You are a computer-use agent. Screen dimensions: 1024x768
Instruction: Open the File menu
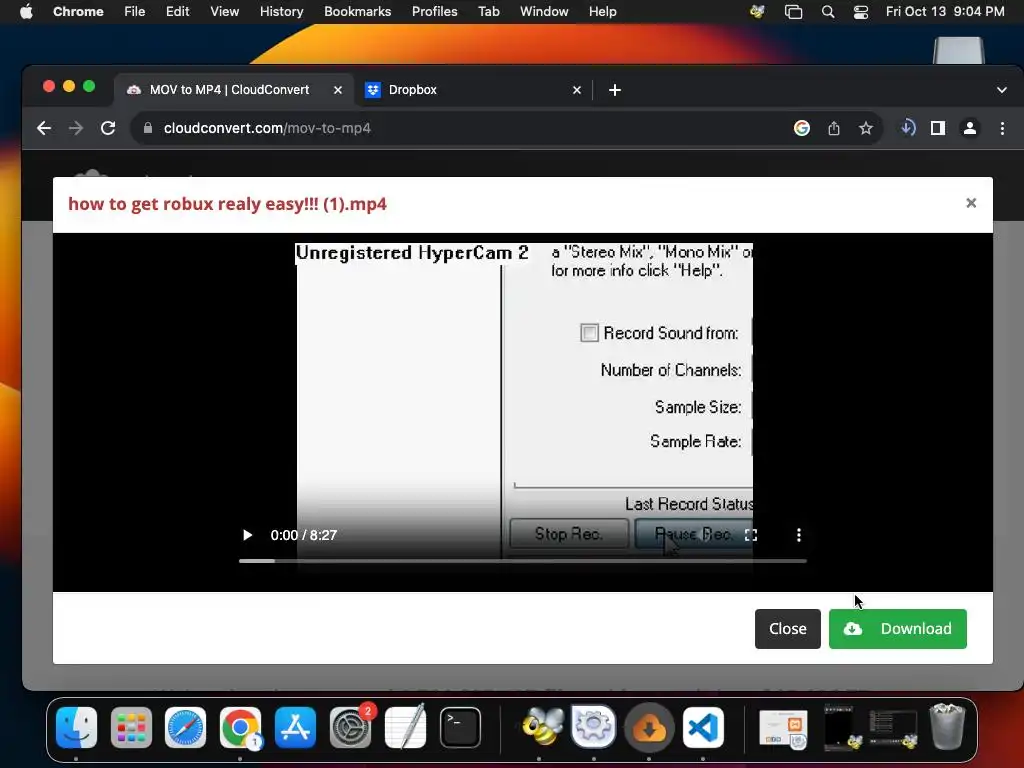point(135,11)
